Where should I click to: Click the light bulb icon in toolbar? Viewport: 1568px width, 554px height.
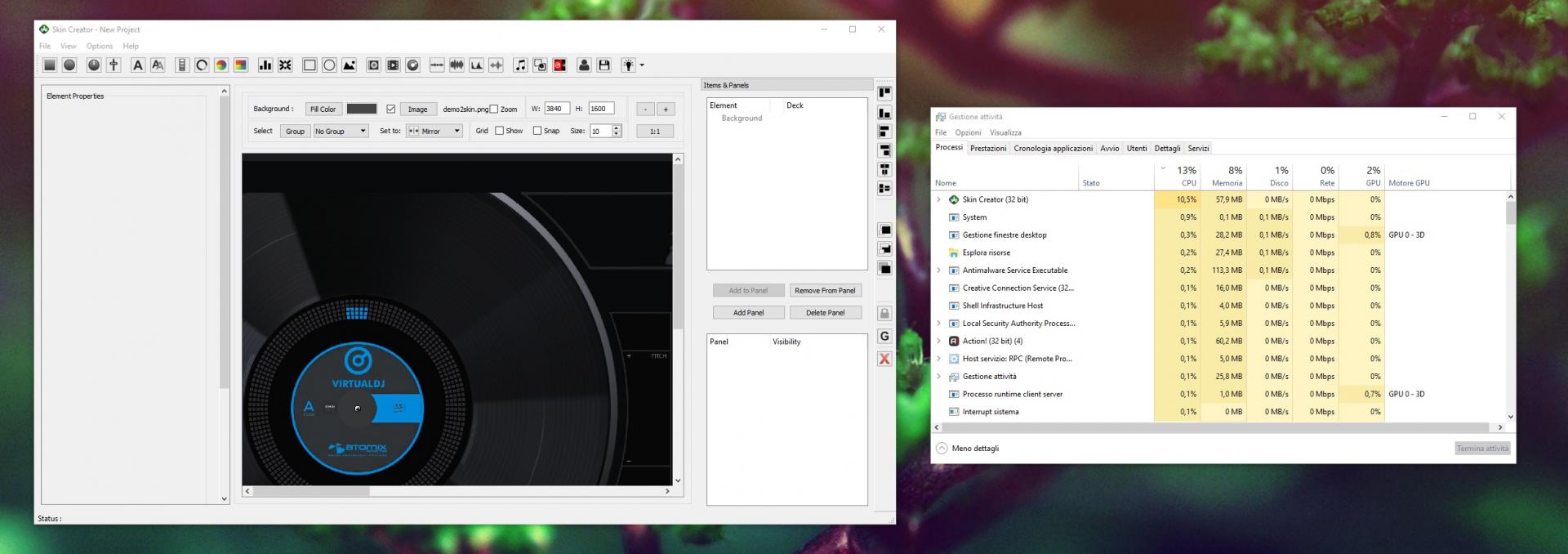[628, 65]
